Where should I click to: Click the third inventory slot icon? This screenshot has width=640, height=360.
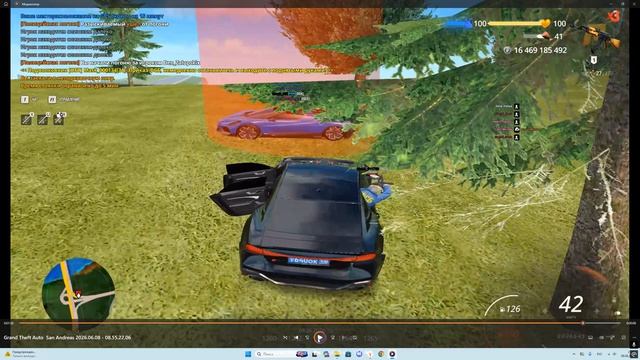click(x=59, y=119)
